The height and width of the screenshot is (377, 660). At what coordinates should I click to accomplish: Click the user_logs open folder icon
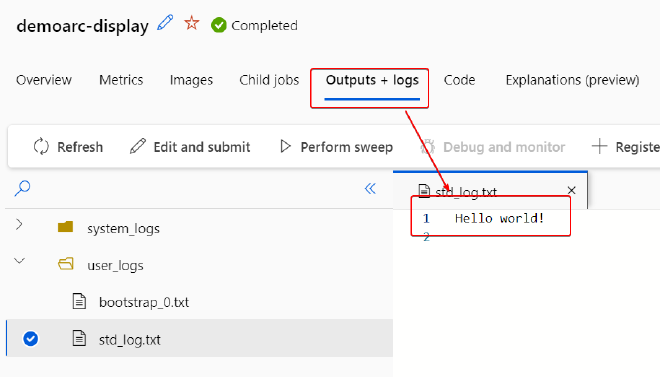[x=66, y=264]
